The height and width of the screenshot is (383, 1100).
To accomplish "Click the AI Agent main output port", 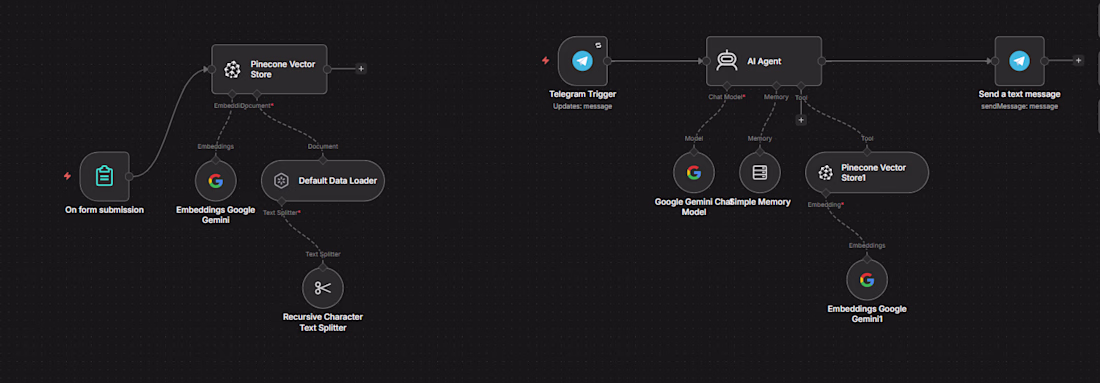I will click(x=821, y=61).
